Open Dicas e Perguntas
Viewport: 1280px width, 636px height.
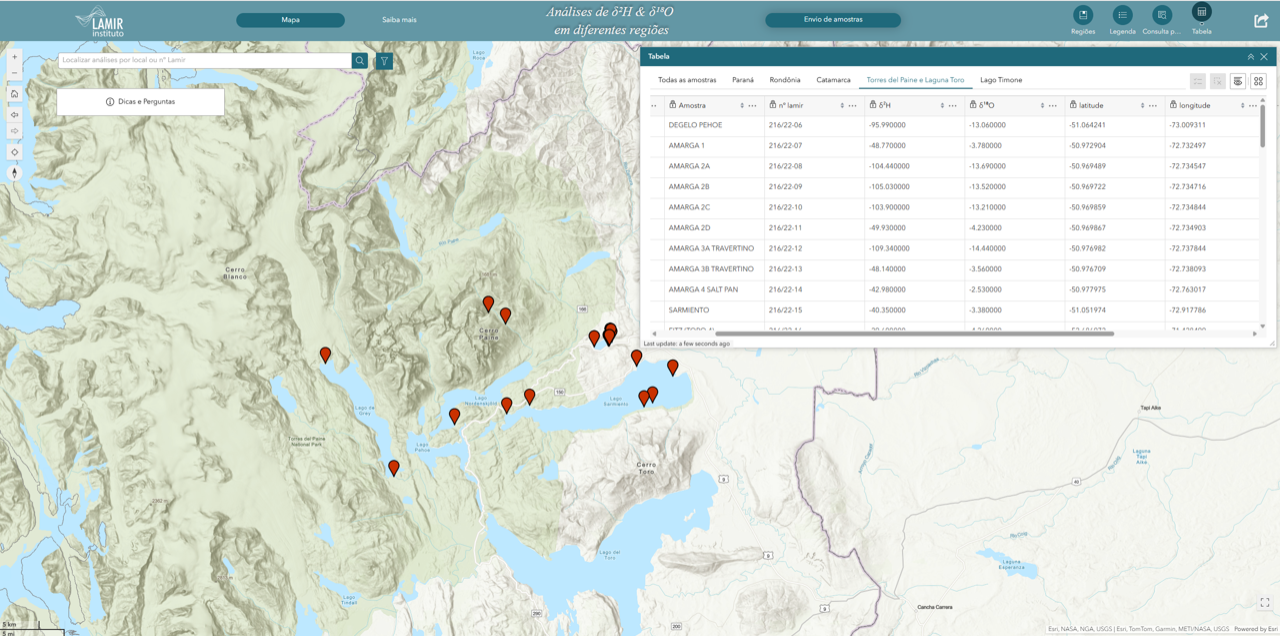coord(140,102)
